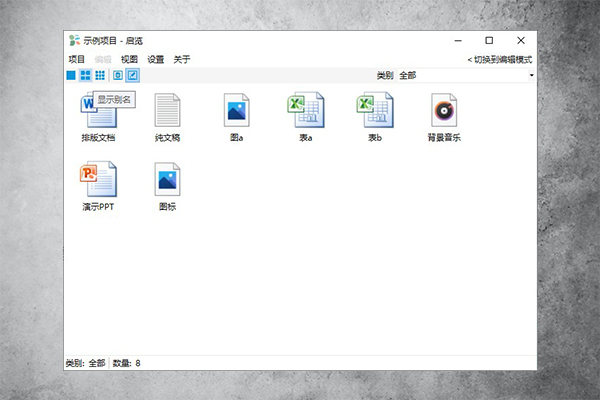Image resolution: width=600 pixels, height=400 pixels.
Task: Click the 表a file name label
Action: (306, 138)
